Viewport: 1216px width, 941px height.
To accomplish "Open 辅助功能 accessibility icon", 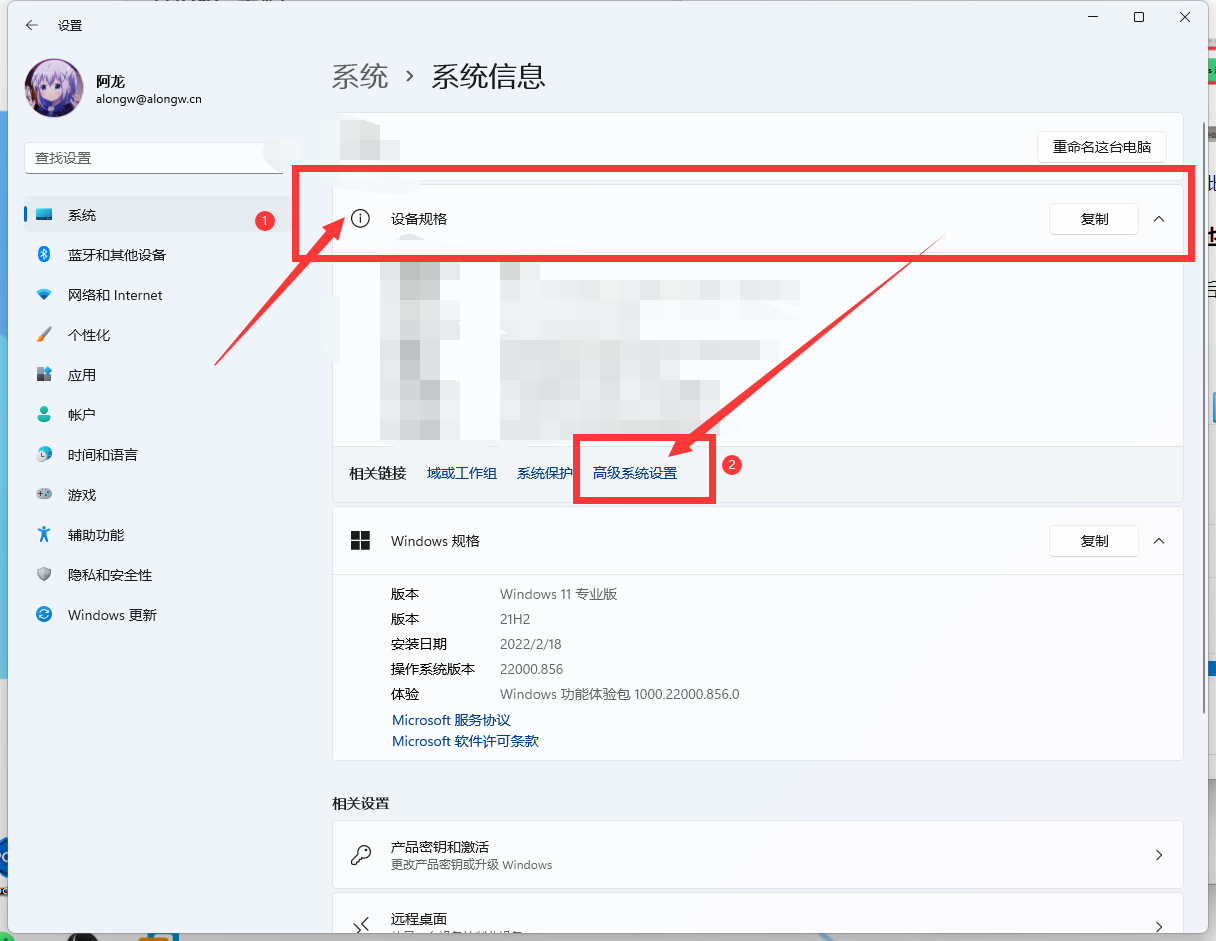I will point(44,535).
